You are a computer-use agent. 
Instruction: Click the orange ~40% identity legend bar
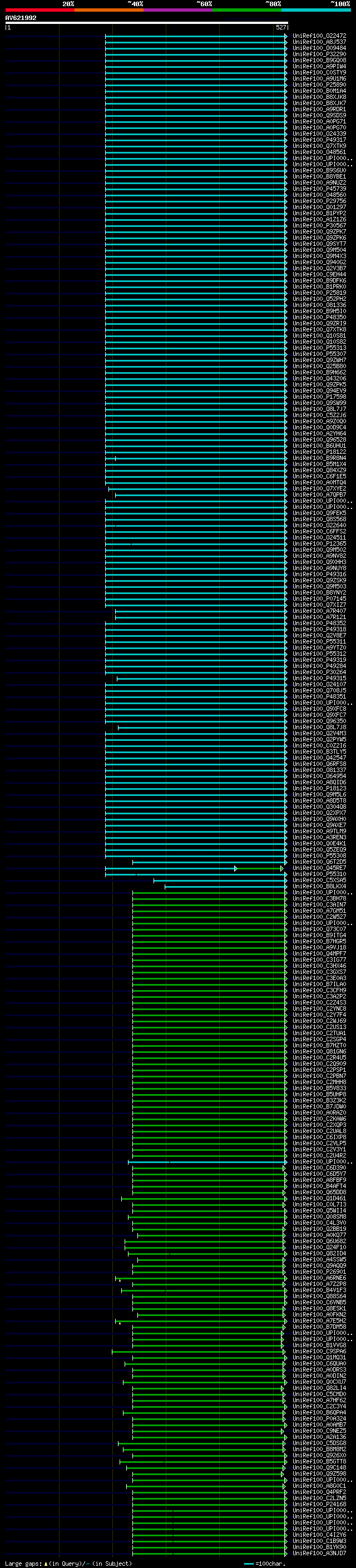109,10
